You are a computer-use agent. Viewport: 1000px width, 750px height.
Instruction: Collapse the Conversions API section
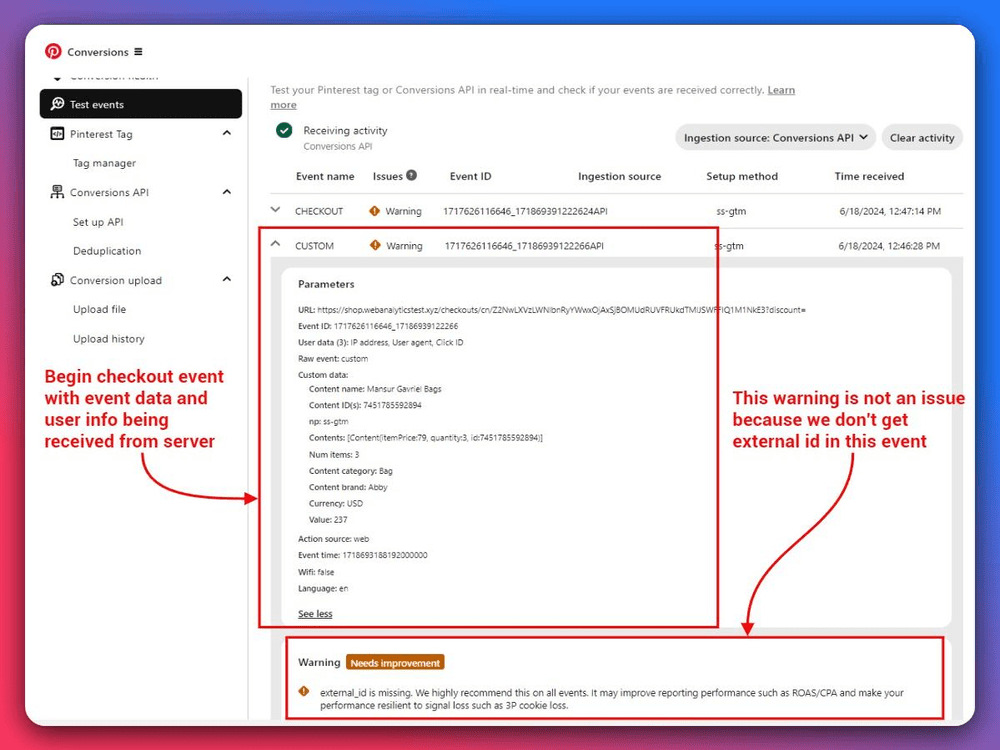[226, 191]
